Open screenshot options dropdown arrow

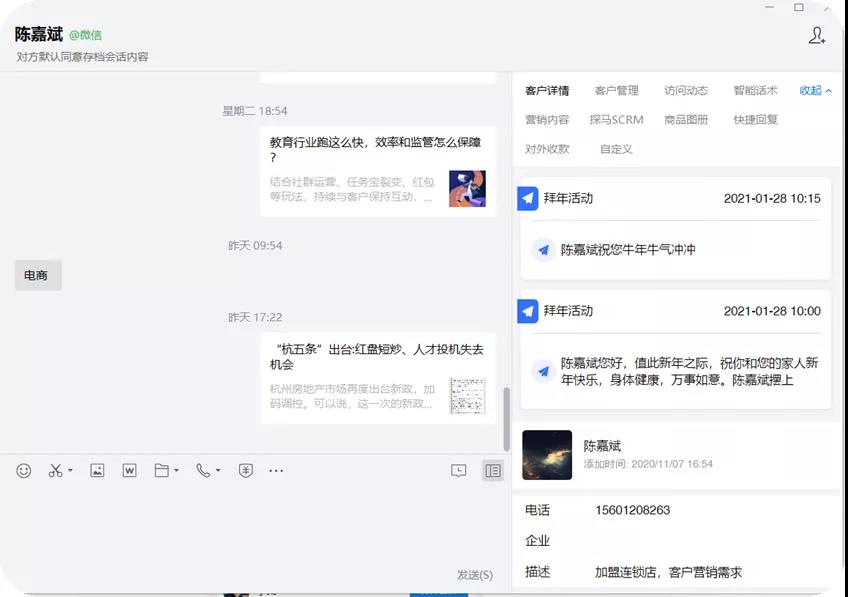(70, 471)
